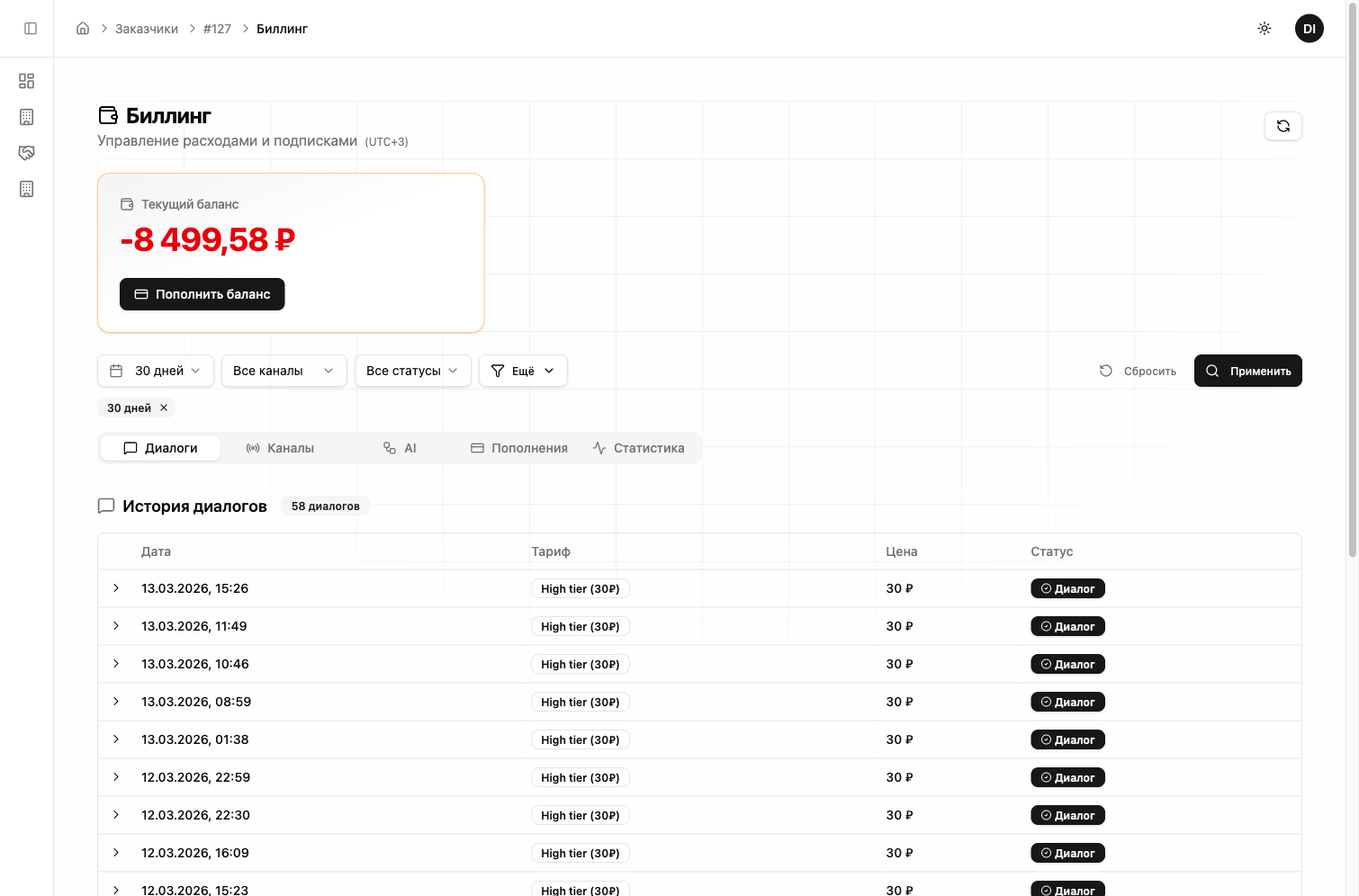Image resolution: width=1359 pixels, height=896 pixels.
Task: Expand the 12.03.2026, 22:59 dialog row
Action: (116, 777)
